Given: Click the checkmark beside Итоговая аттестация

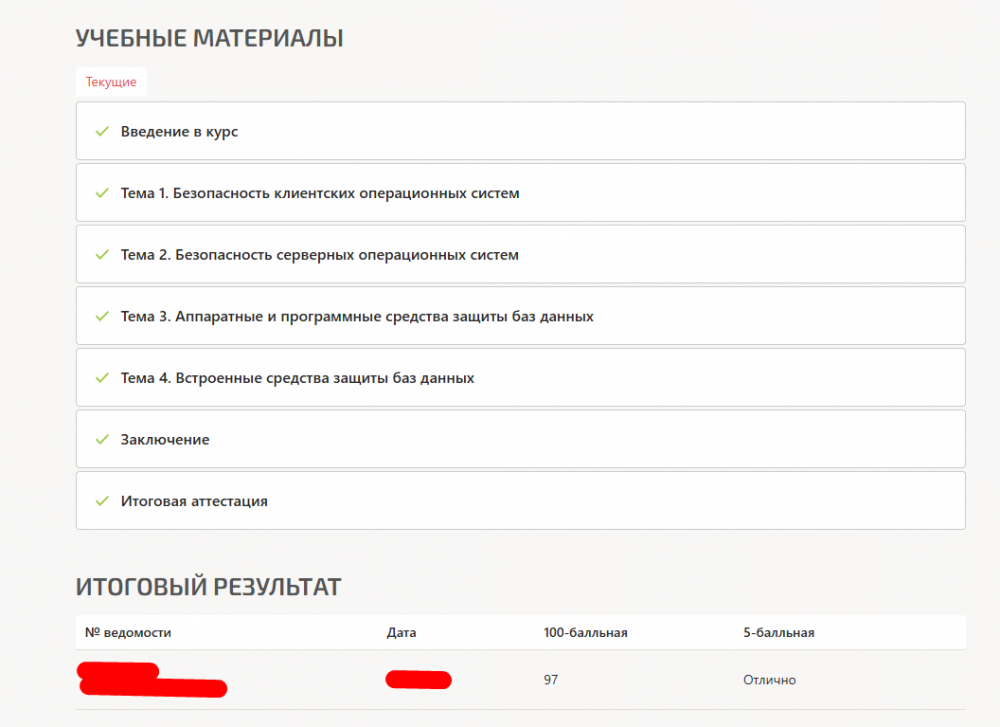Looking at the screenshot, I should click(101, 501).
